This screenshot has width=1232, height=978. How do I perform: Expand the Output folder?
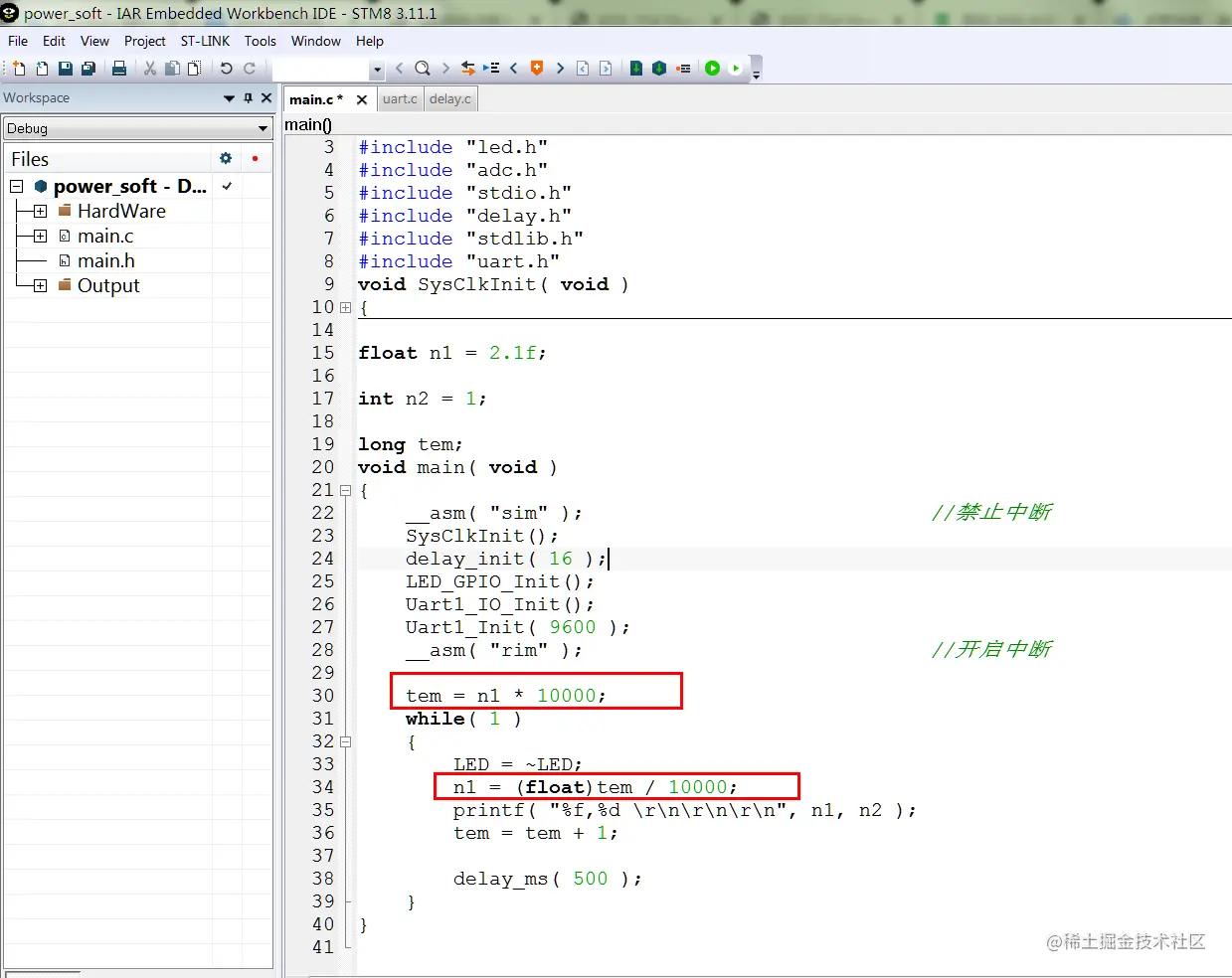40,286
